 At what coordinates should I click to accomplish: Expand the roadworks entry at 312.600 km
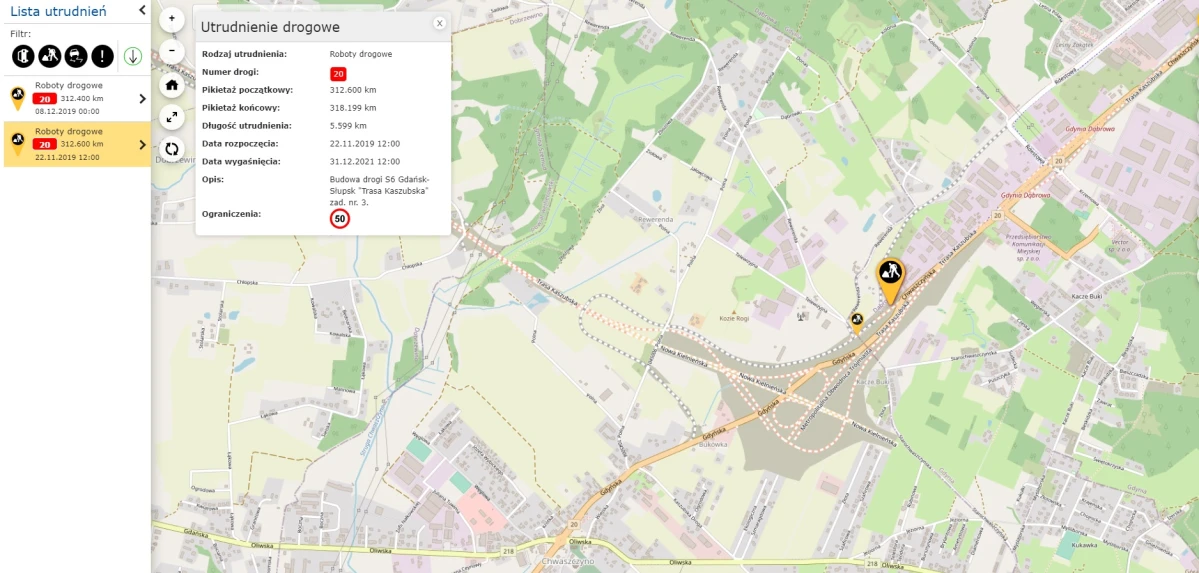pyautogui.click(x=142, y=145)
